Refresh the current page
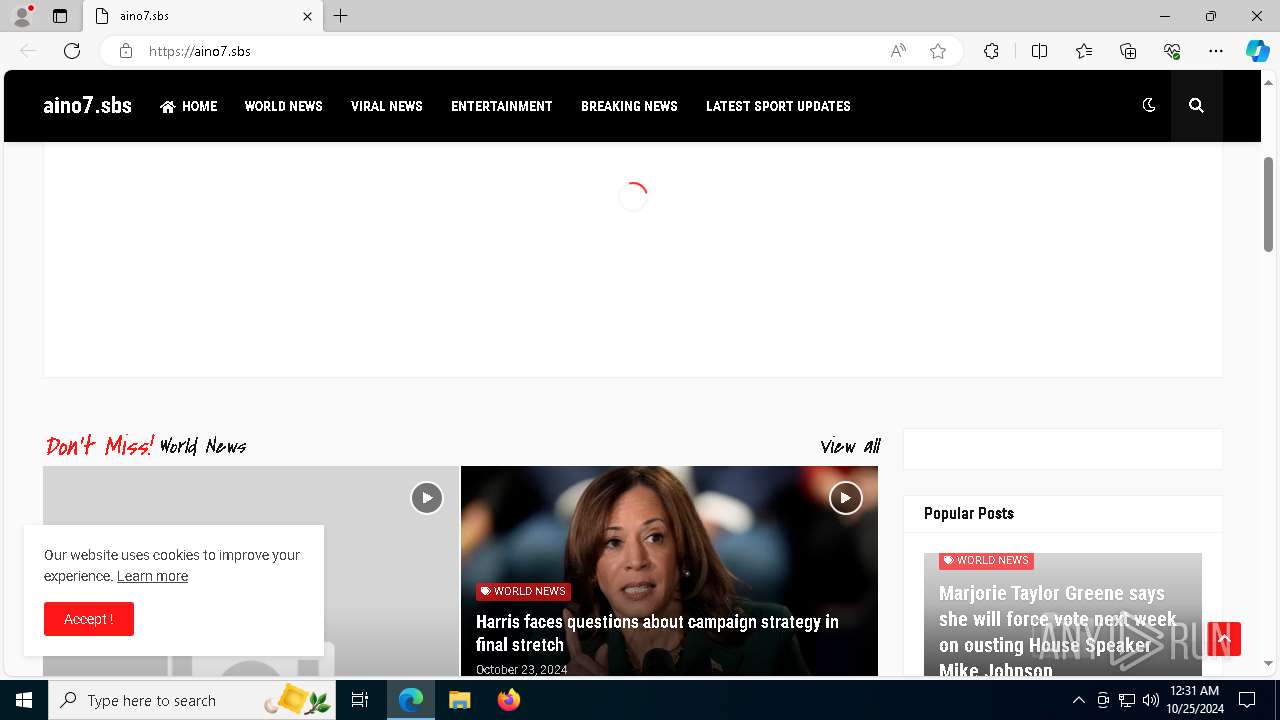The width and height of the screenshot is (1280, 720). point(72,51)
